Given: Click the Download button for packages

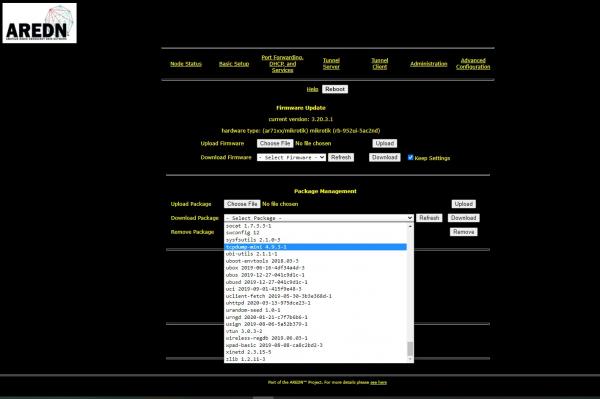Looking at the screenshot, I should click(x=463, y=218).
